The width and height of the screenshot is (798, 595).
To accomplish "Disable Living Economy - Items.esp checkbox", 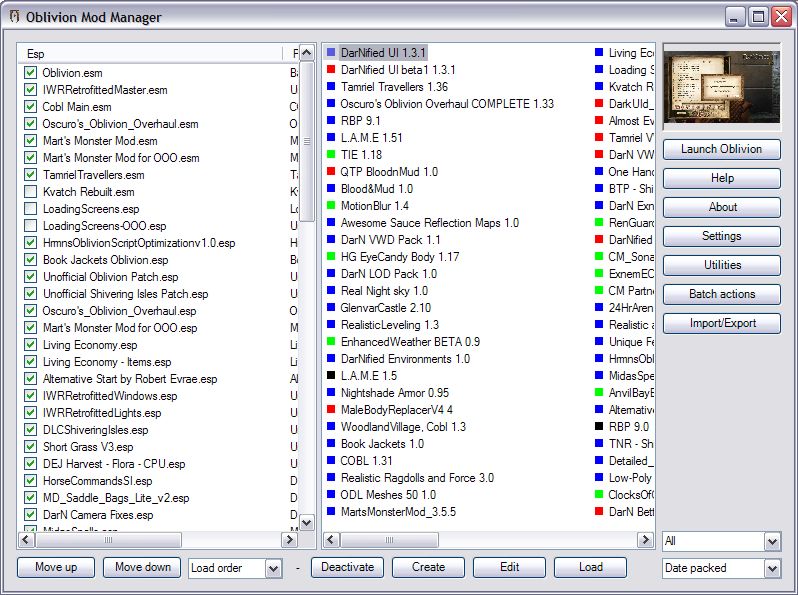I will click(x=31, y=362).
